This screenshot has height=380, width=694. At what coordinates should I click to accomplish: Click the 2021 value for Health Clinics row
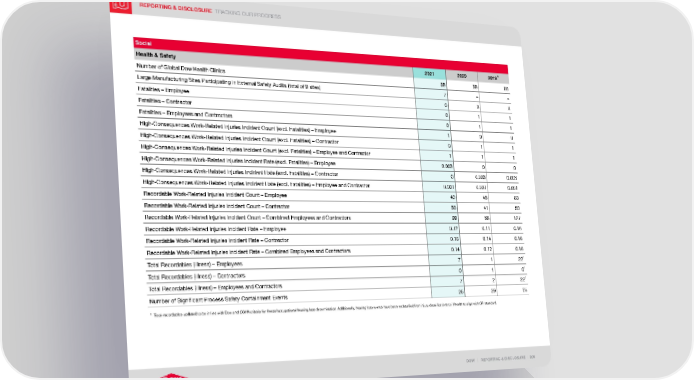coord(442,84)
